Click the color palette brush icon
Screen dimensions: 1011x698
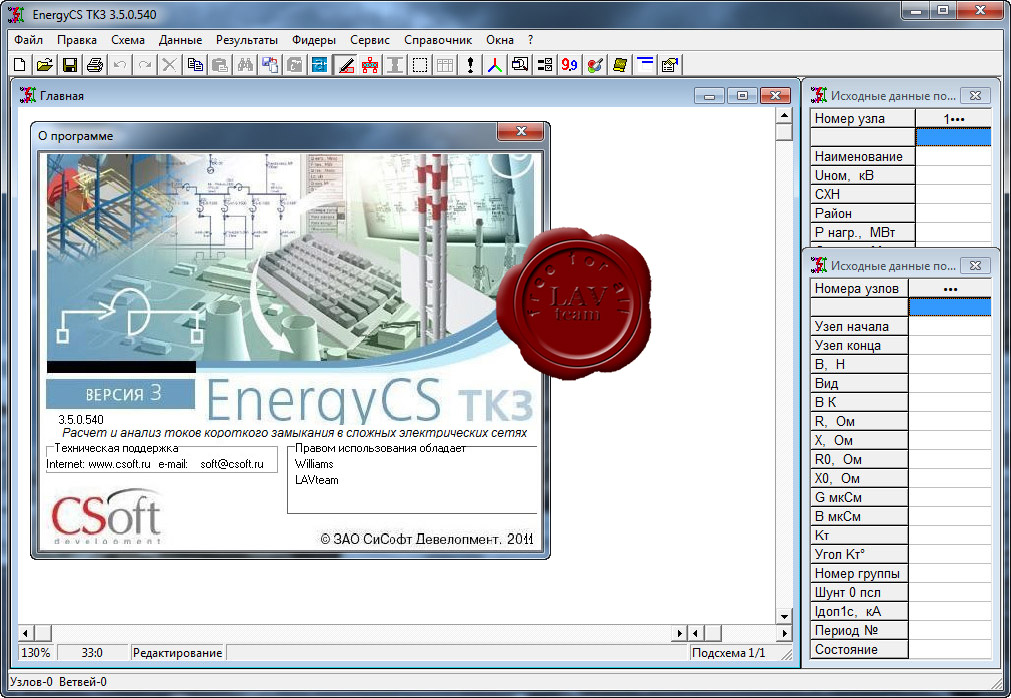pyautogui.click(x=594, y=64)
